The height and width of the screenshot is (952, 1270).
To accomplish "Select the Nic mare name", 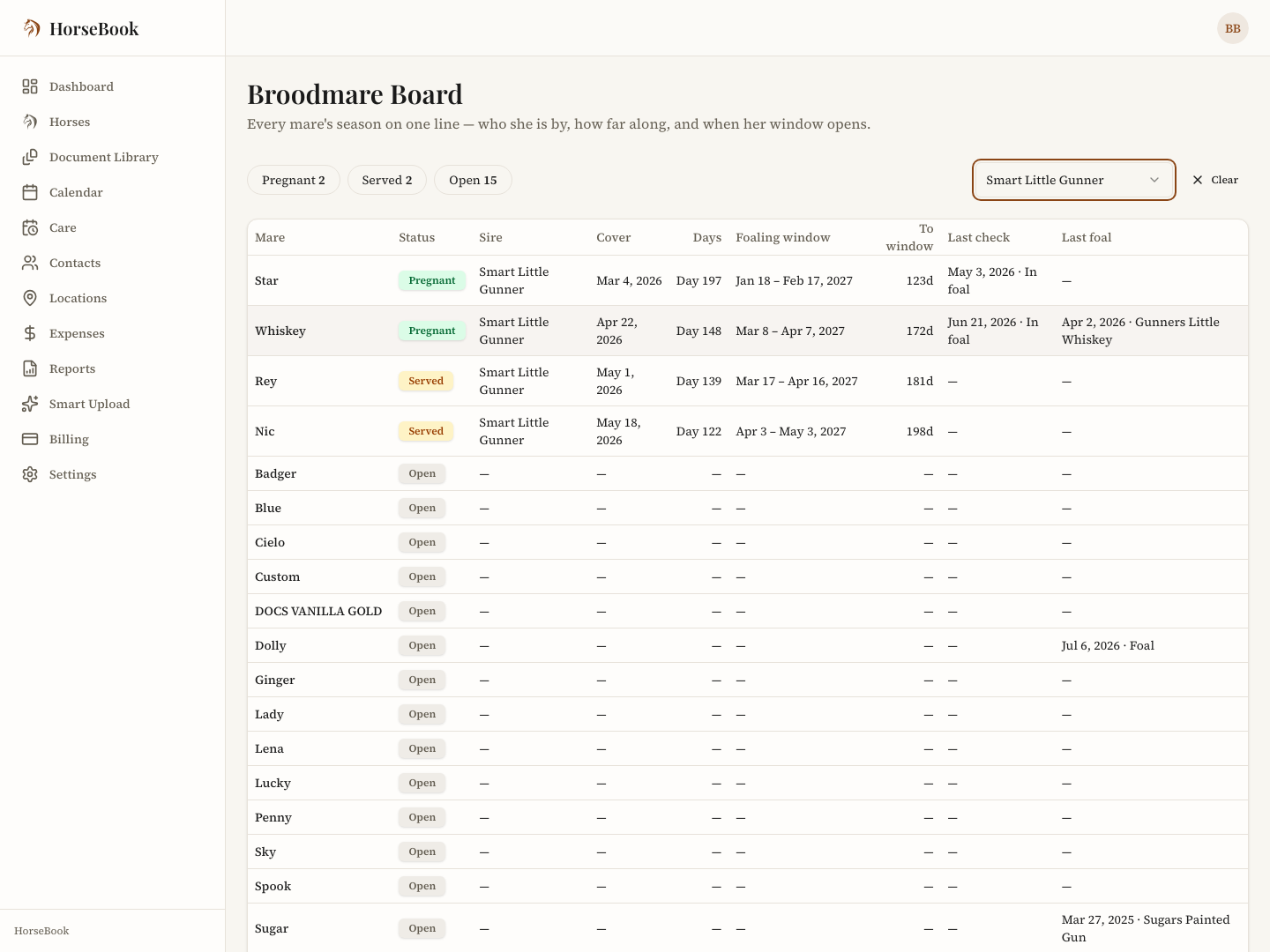I will (x=265, y=431).
